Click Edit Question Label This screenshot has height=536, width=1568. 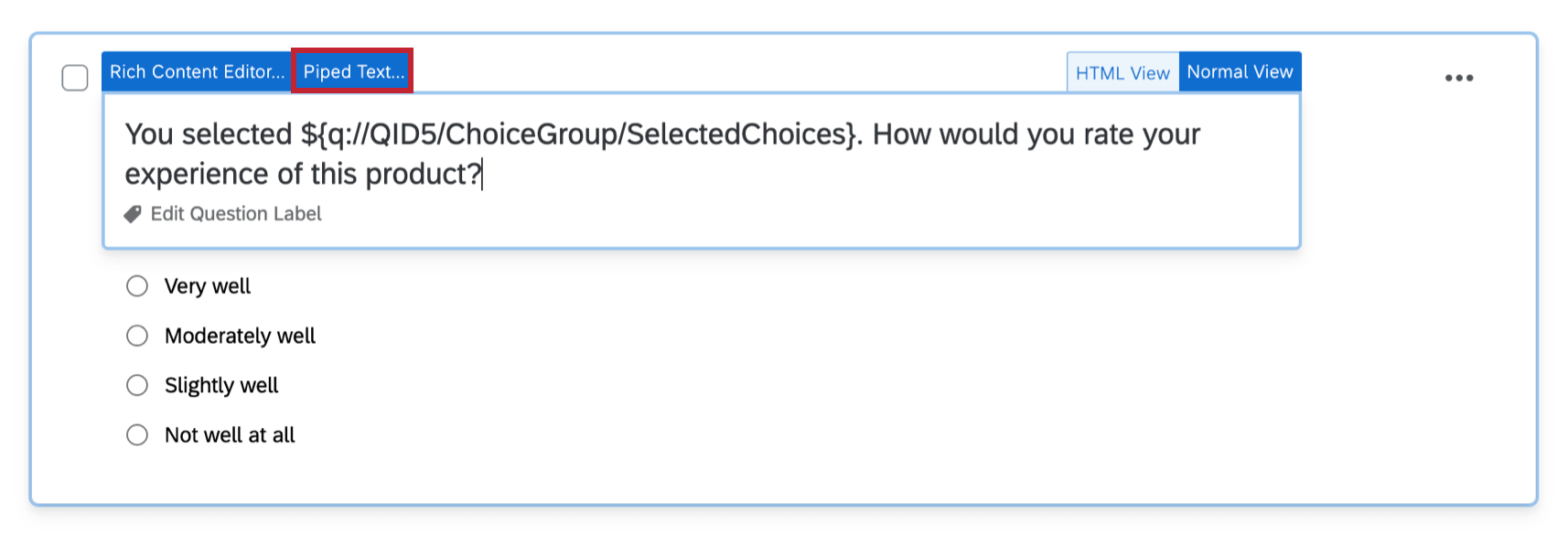(x=236, y=214)
